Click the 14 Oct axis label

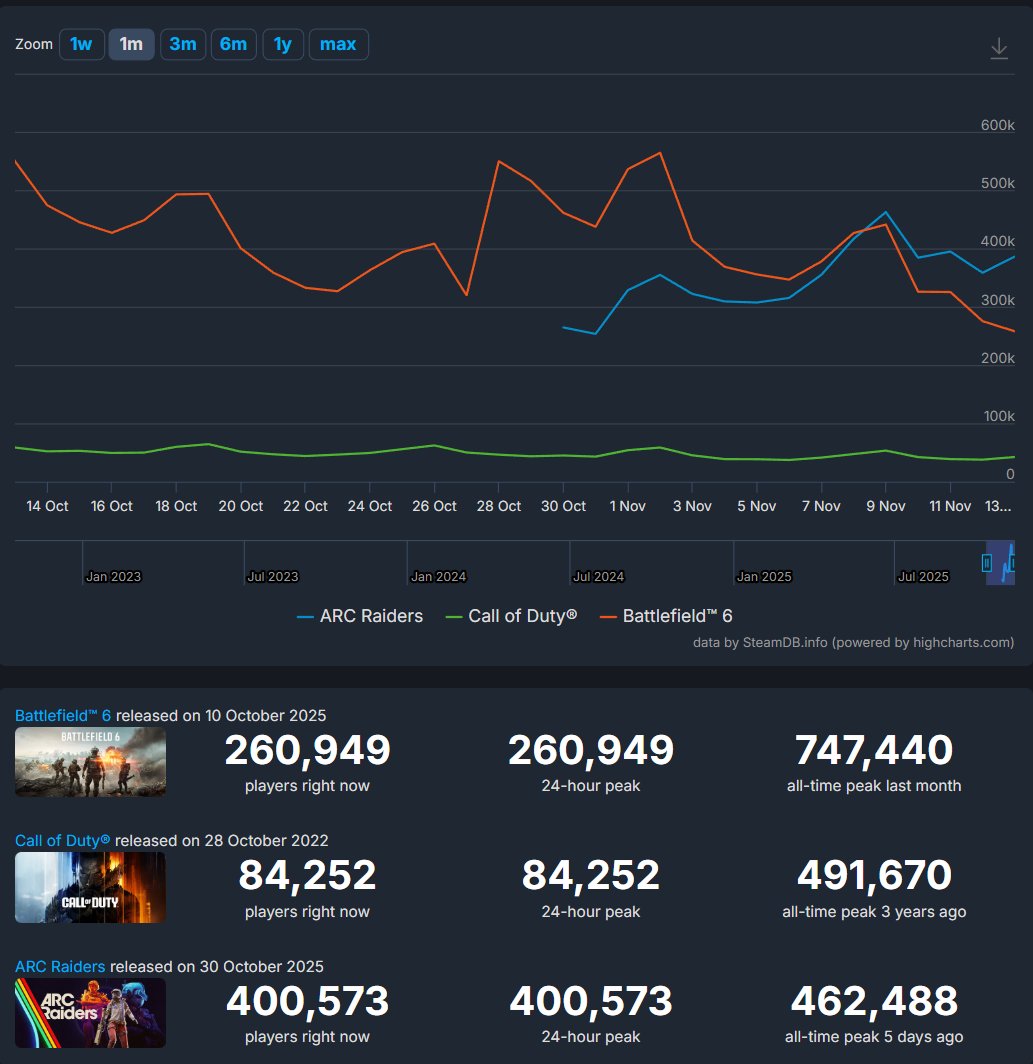(x=48, y=506)
